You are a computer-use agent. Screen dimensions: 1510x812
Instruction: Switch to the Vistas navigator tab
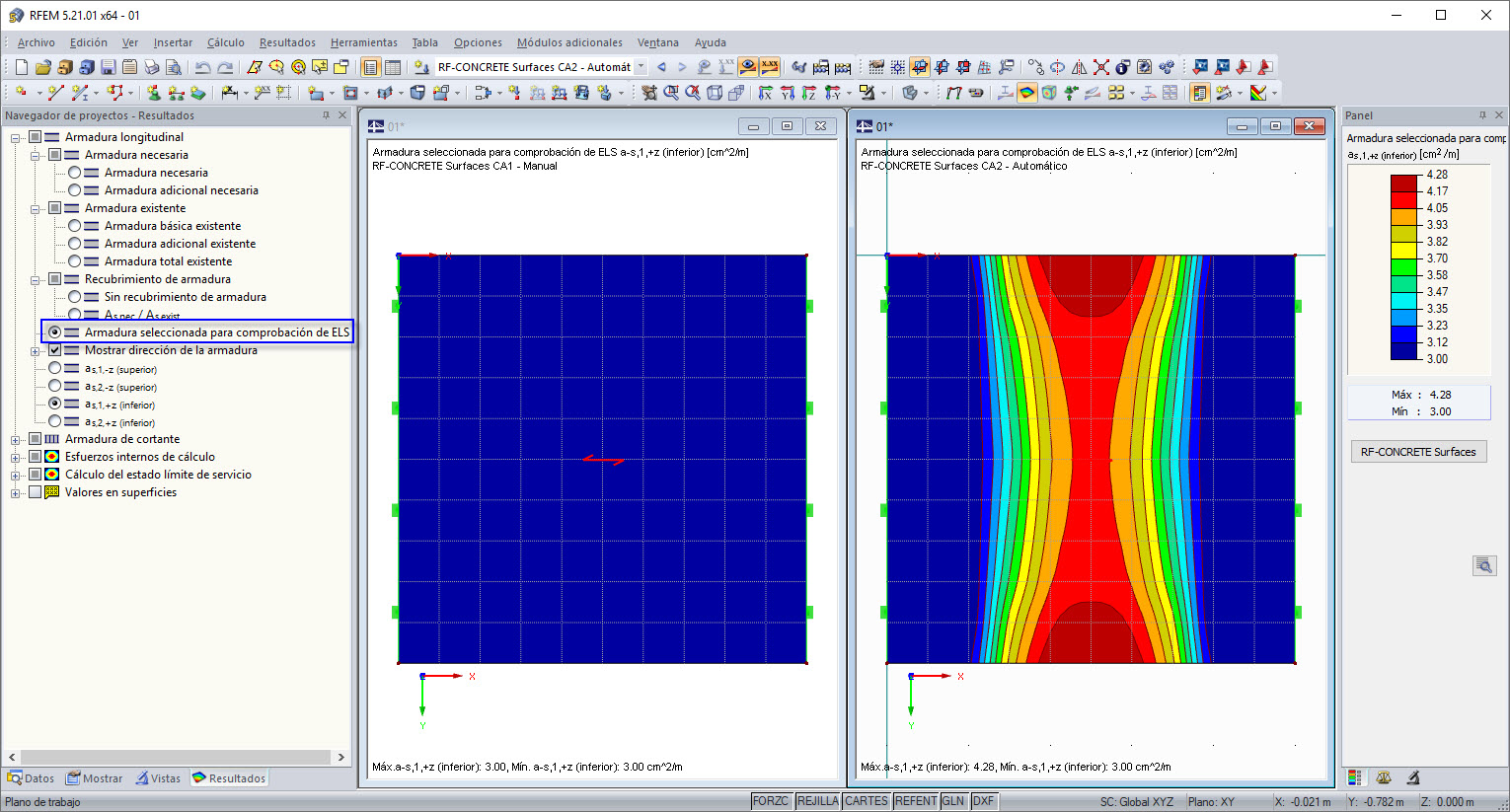pyautogui.click(x=159, y=778)
